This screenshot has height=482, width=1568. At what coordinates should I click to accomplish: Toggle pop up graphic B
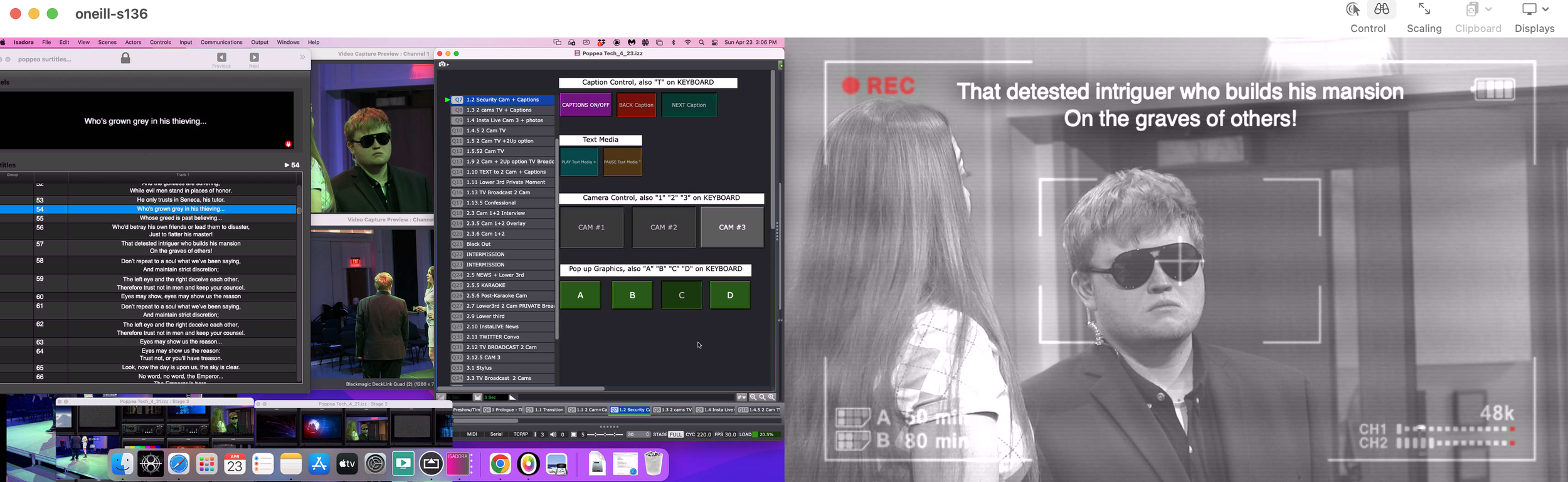(632, 295)
